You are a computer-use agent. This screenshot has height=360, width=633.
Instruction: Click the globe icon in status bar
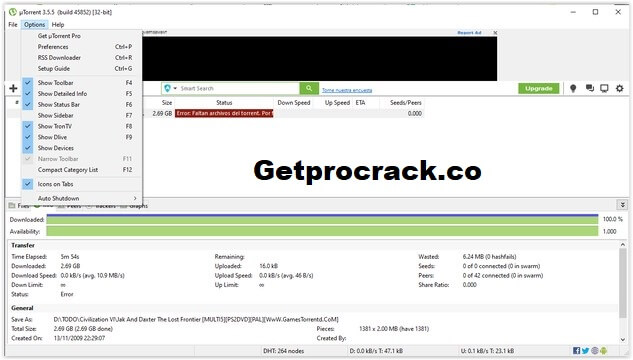(595, 351)
